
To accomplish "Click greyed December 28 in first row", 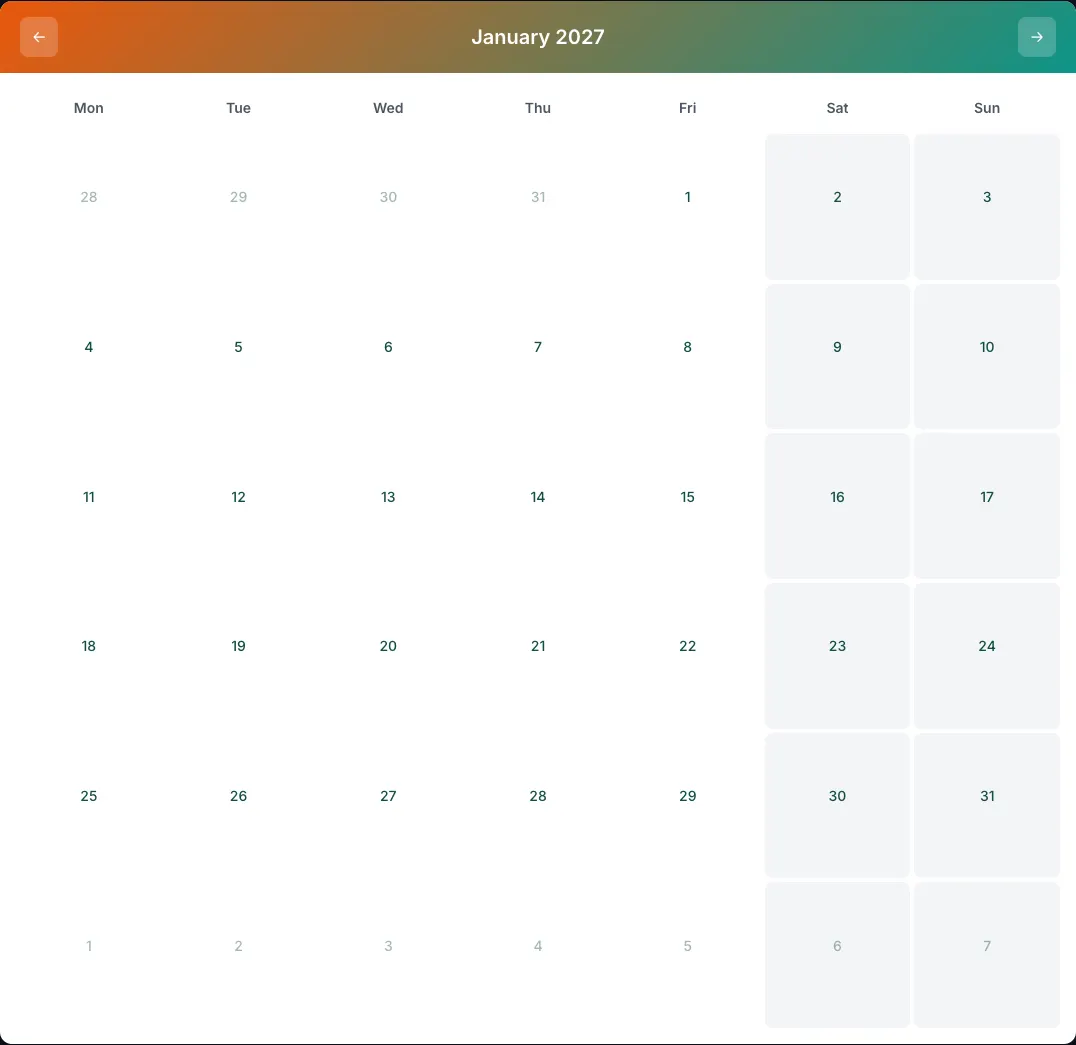I will point(89,207).
